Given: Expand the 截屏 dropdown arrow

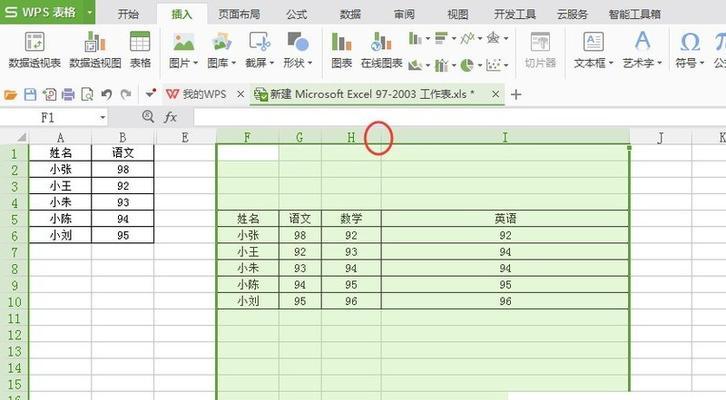Looking at the screenshot, I should (x=272, y=63).
